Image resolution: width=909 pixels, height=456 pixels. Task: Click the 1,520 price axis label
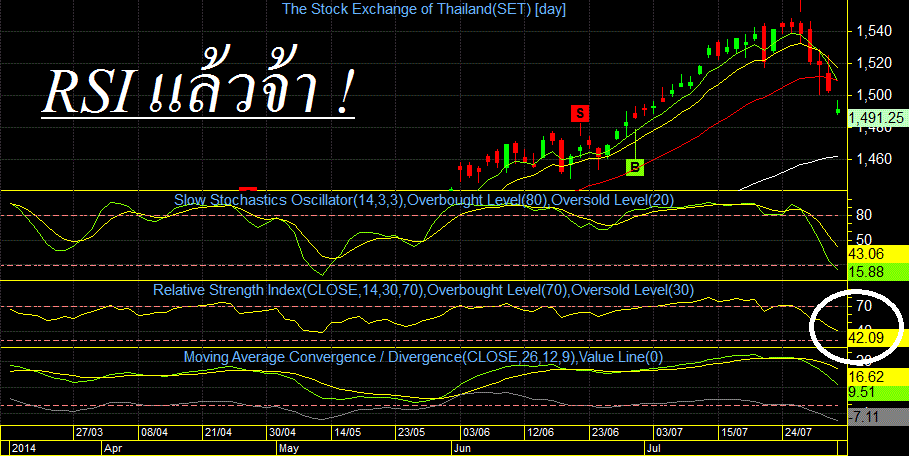(872, 63)
